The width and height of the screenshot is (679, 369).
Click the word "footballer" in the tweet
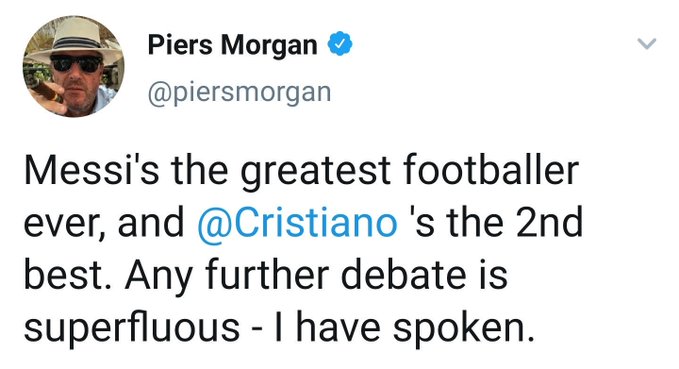pyautogui.click(x=491, y=170)
